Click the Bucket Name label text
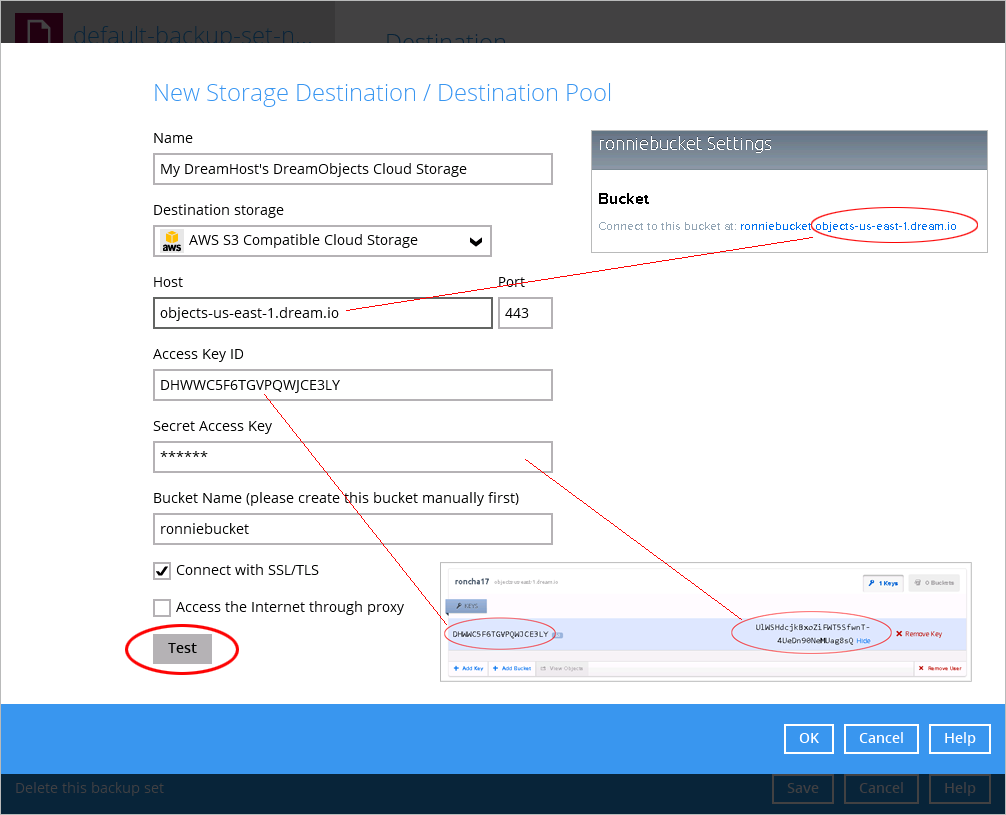Viewport: 1006px width, 815px height. [x=336, y=498]
